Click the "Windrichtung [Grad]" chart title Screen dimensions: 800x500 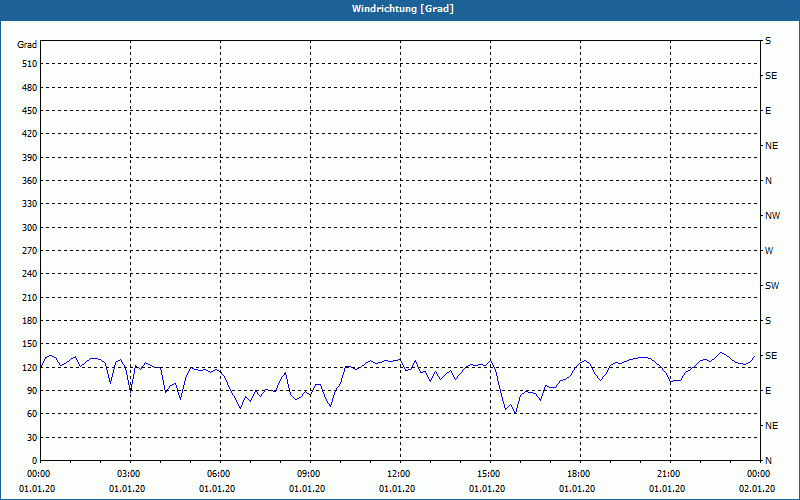(x=403, y=9)
